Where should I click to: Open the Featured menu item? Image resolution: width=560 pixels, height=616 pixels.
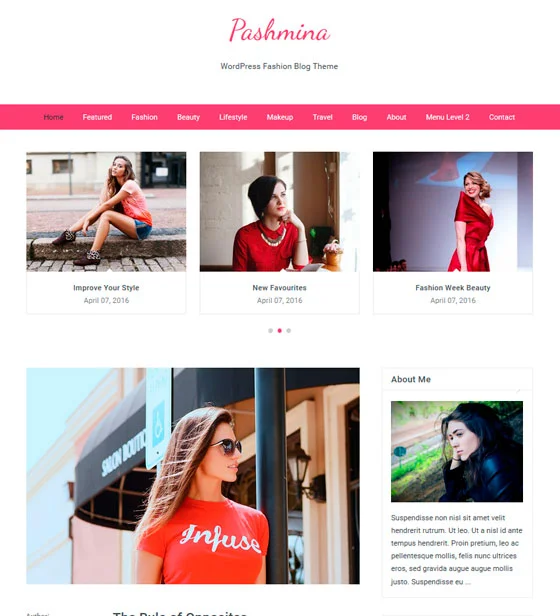coord(97,117)
